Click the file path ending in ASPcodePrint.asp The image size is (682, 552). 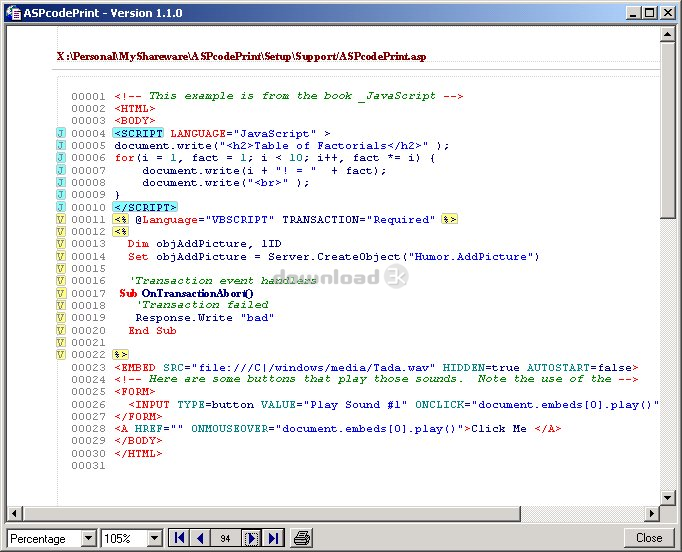pyautogui.click(x=241, y=56)
